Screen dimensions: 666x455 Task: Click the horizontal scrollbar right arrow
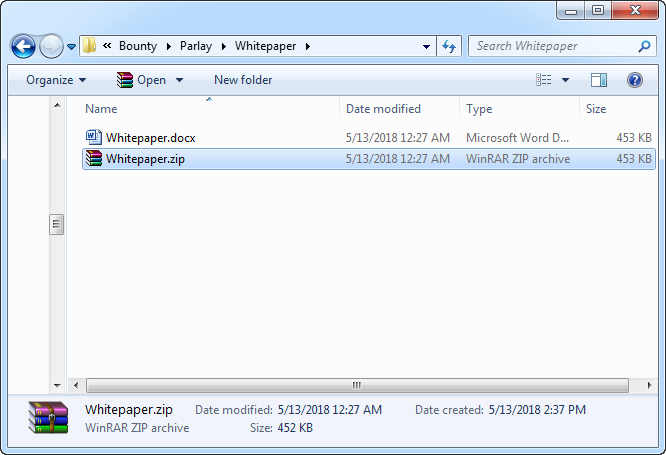point(649,385)
